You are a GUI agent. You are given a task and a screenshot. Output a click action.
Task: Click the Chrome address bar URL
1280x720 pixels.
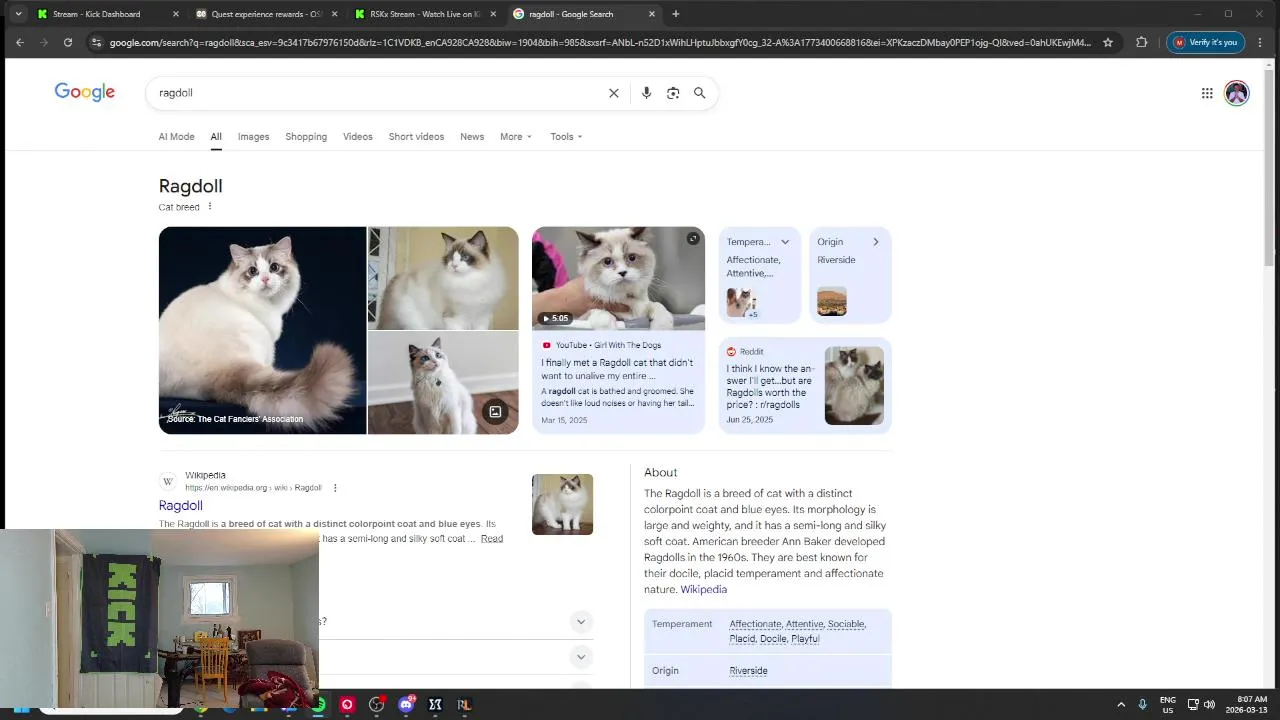[600, 42]
